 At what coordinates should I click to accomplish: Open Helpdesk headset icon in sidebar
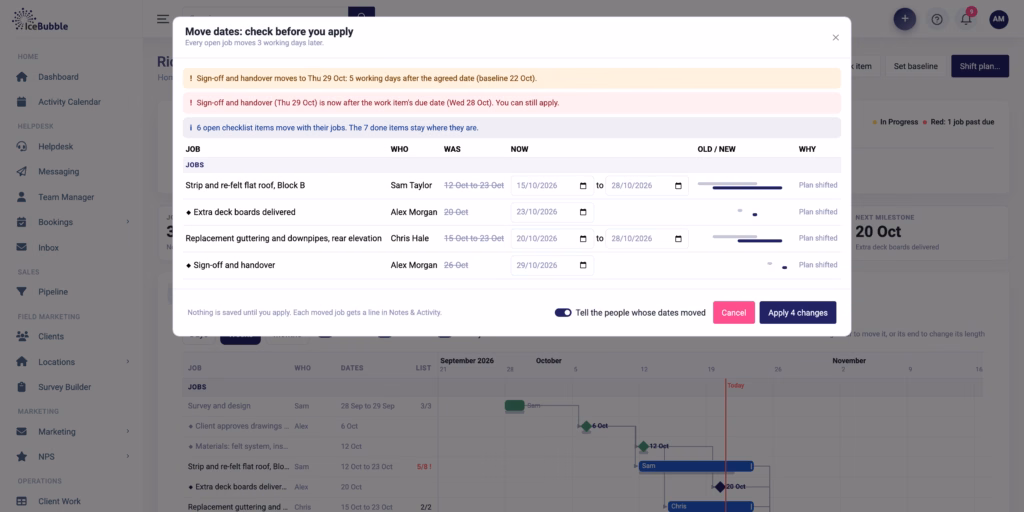point(22,146)
